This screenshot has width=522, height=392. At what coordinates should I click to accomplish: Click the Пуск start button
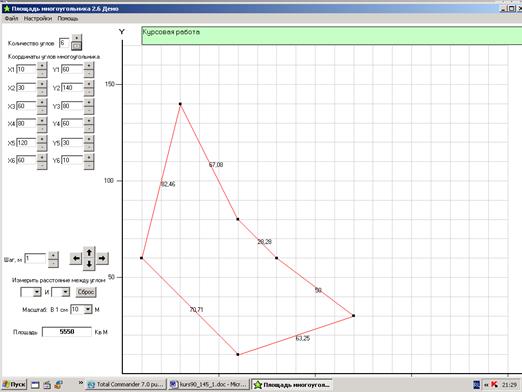(x=14, y=384)
